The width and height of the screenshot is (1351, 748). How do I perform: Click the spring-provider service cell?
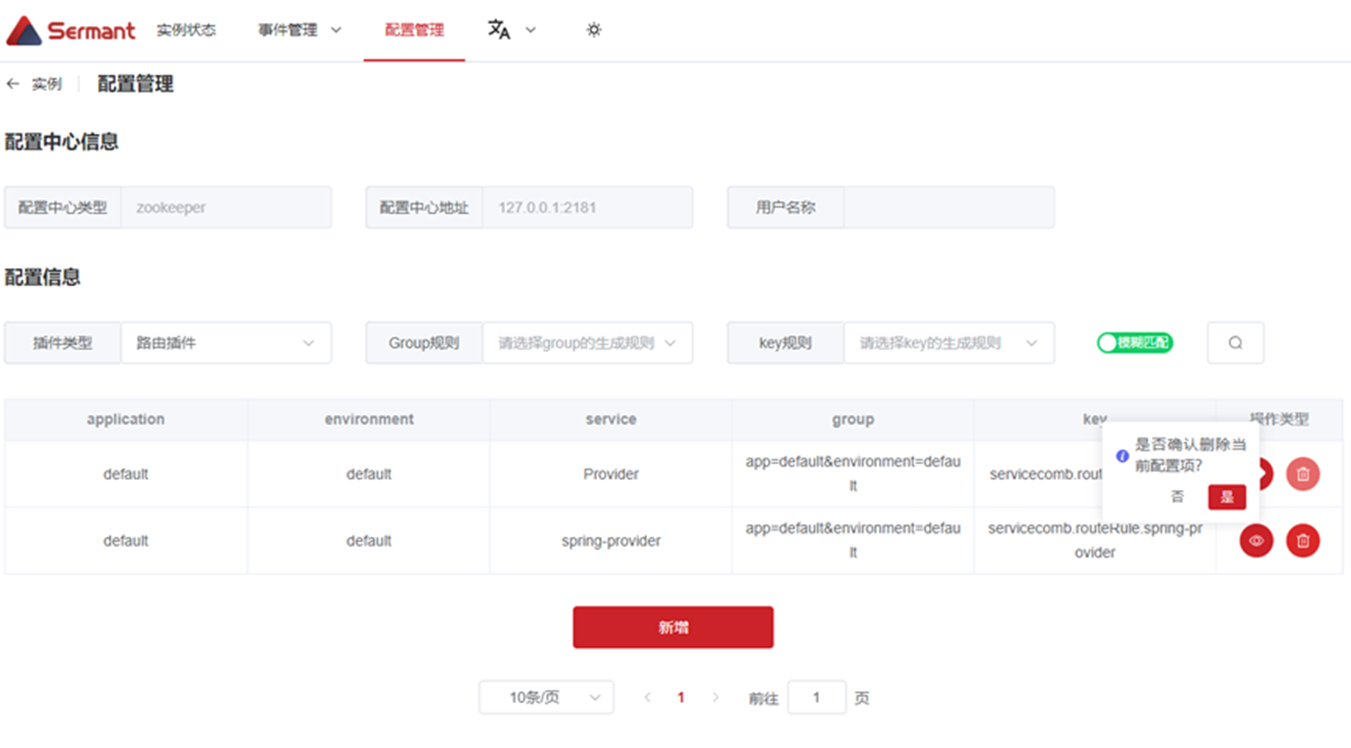pyautogui.click(x=611, y=541)
